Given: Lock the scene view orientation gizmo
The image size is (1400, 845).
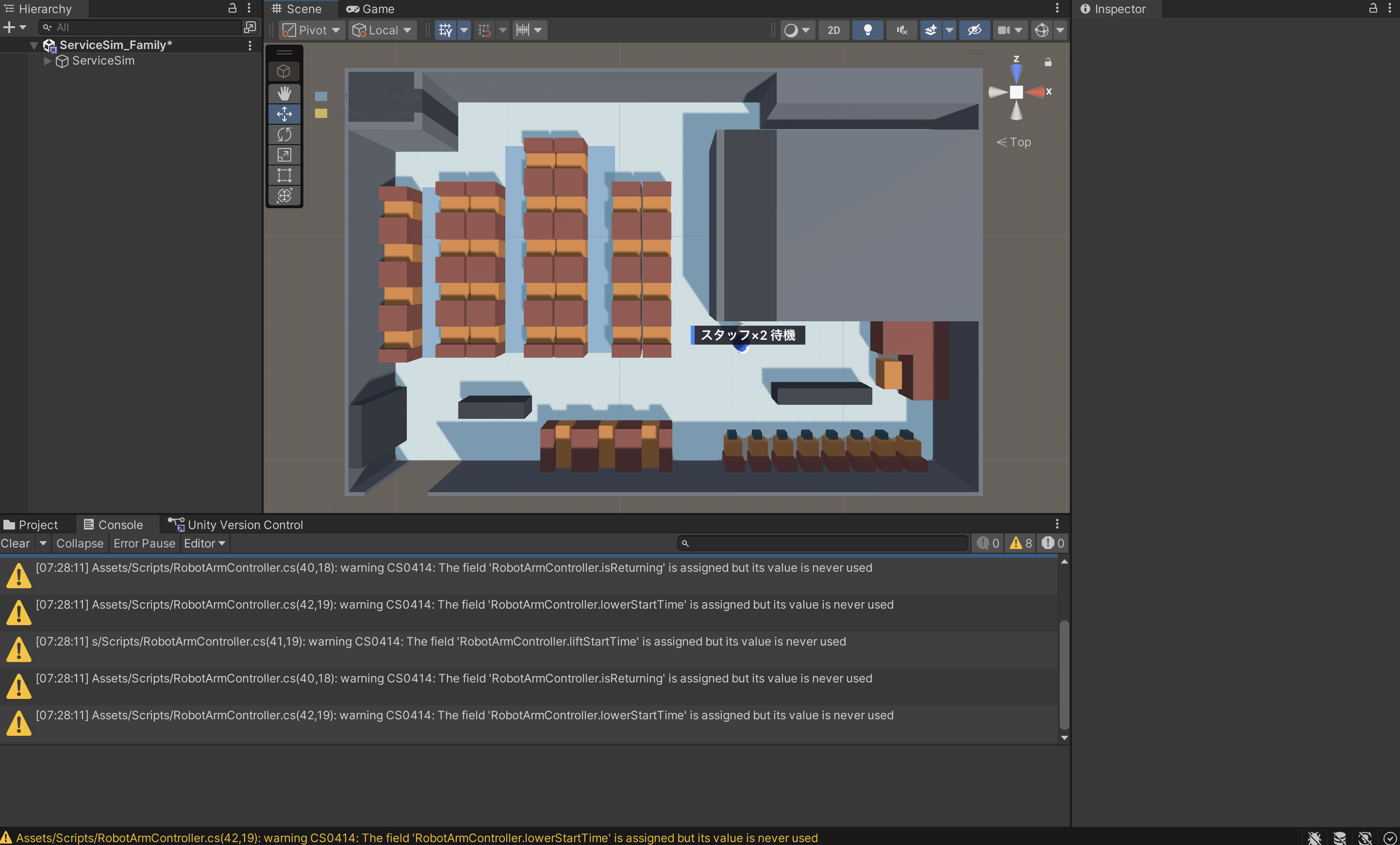Looking at the screenshot, I should tap(1048, 62).
